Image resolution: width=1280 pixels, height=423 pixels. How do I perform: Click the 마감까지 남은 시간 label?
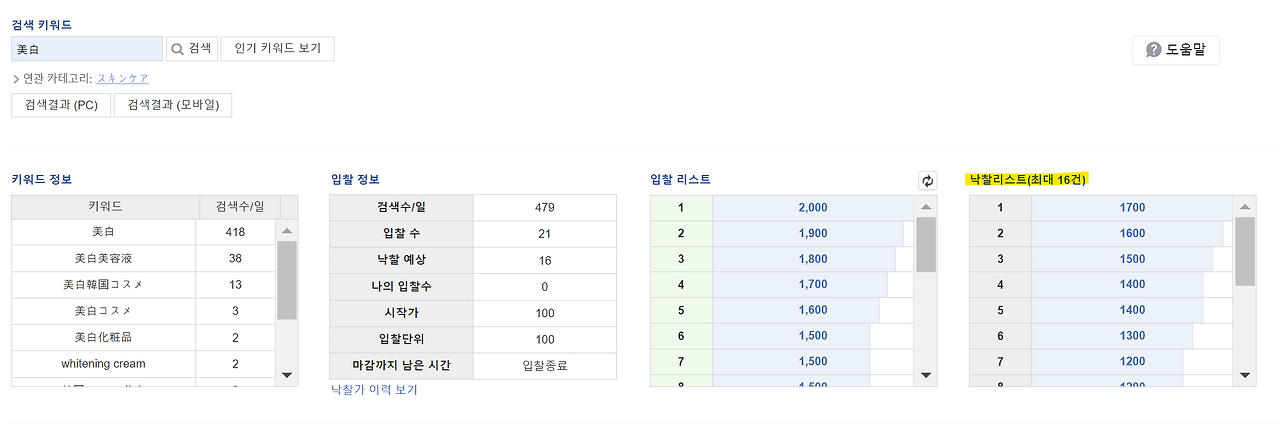[401, 366]
